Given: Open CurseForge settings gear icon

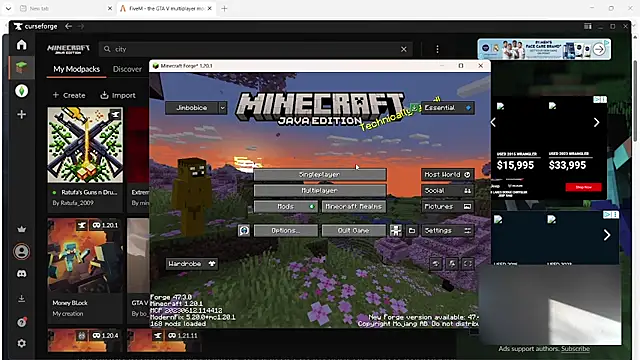Looking at the screenshot, I should pos(22,343).
